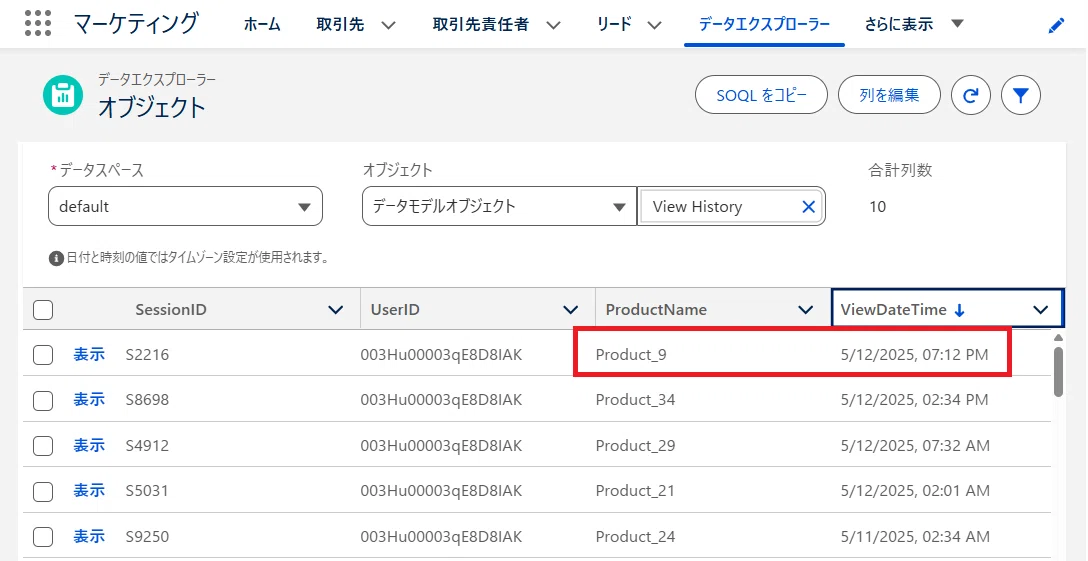Click the refresh icon button
The width and height of the screenshot is (1088, 561).
coord(971,95)
